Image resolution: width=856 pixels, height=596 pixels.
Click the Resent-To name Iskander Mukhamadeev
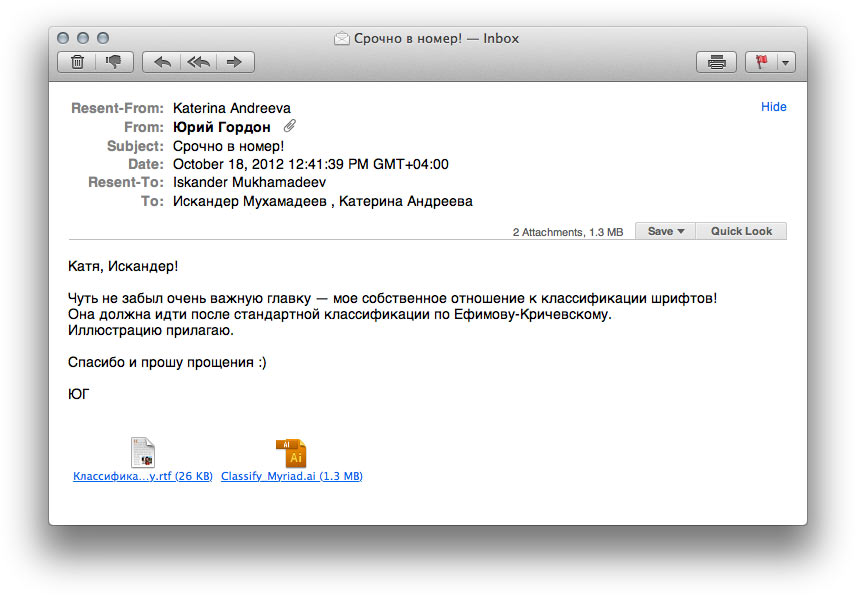(249, 183)
